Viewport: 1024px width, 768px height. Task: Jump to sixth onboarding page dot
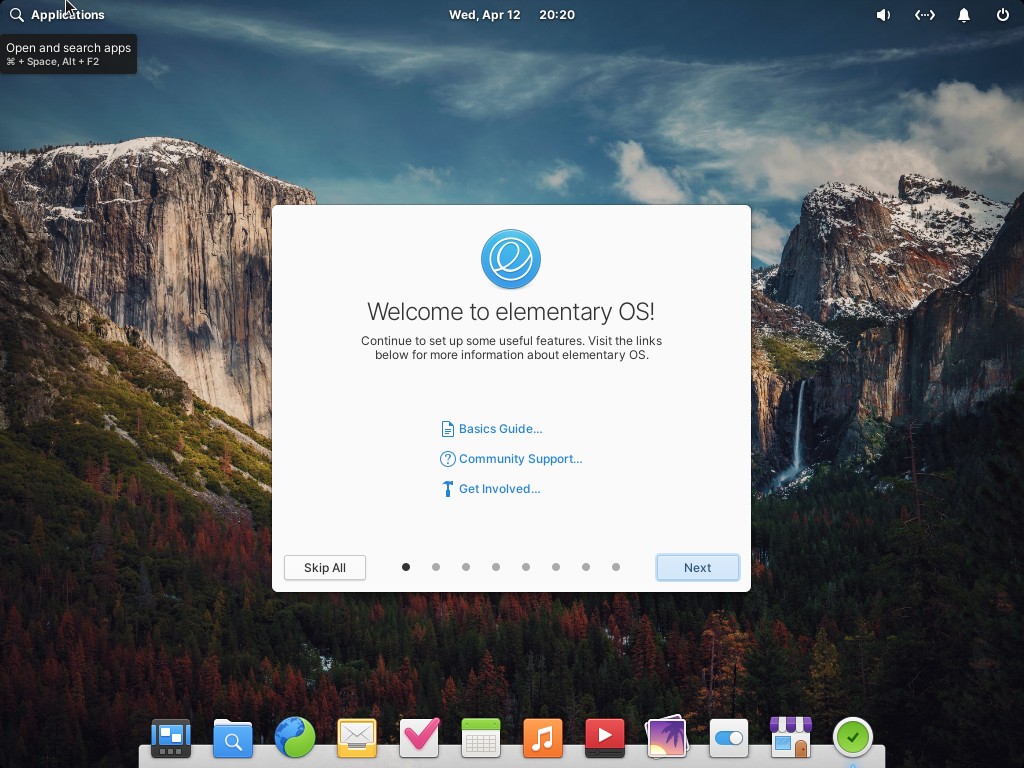pyautogui.click(x=556, y=567)
